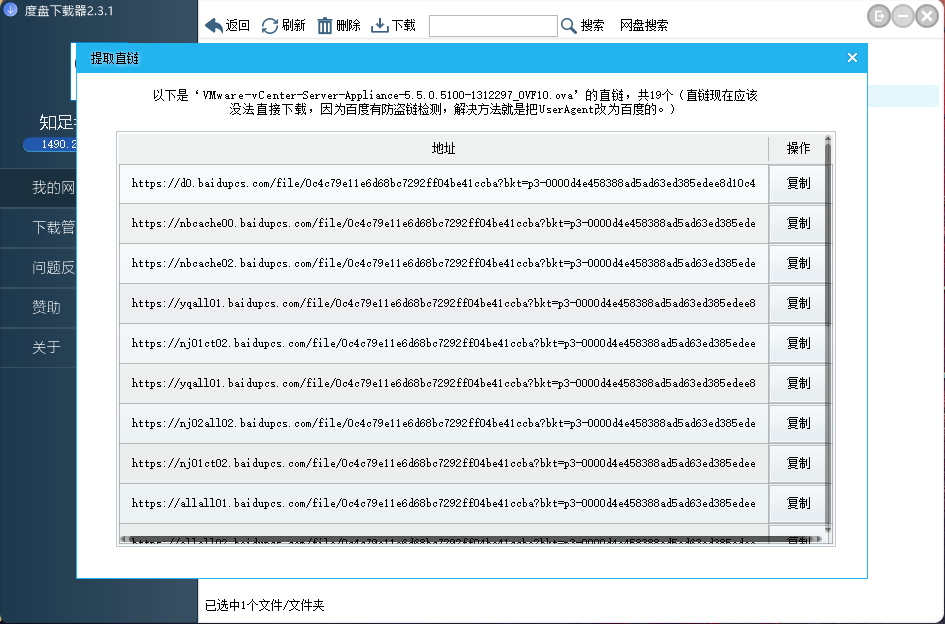Click the storage usage bar showing 1490

coord(50,144)
